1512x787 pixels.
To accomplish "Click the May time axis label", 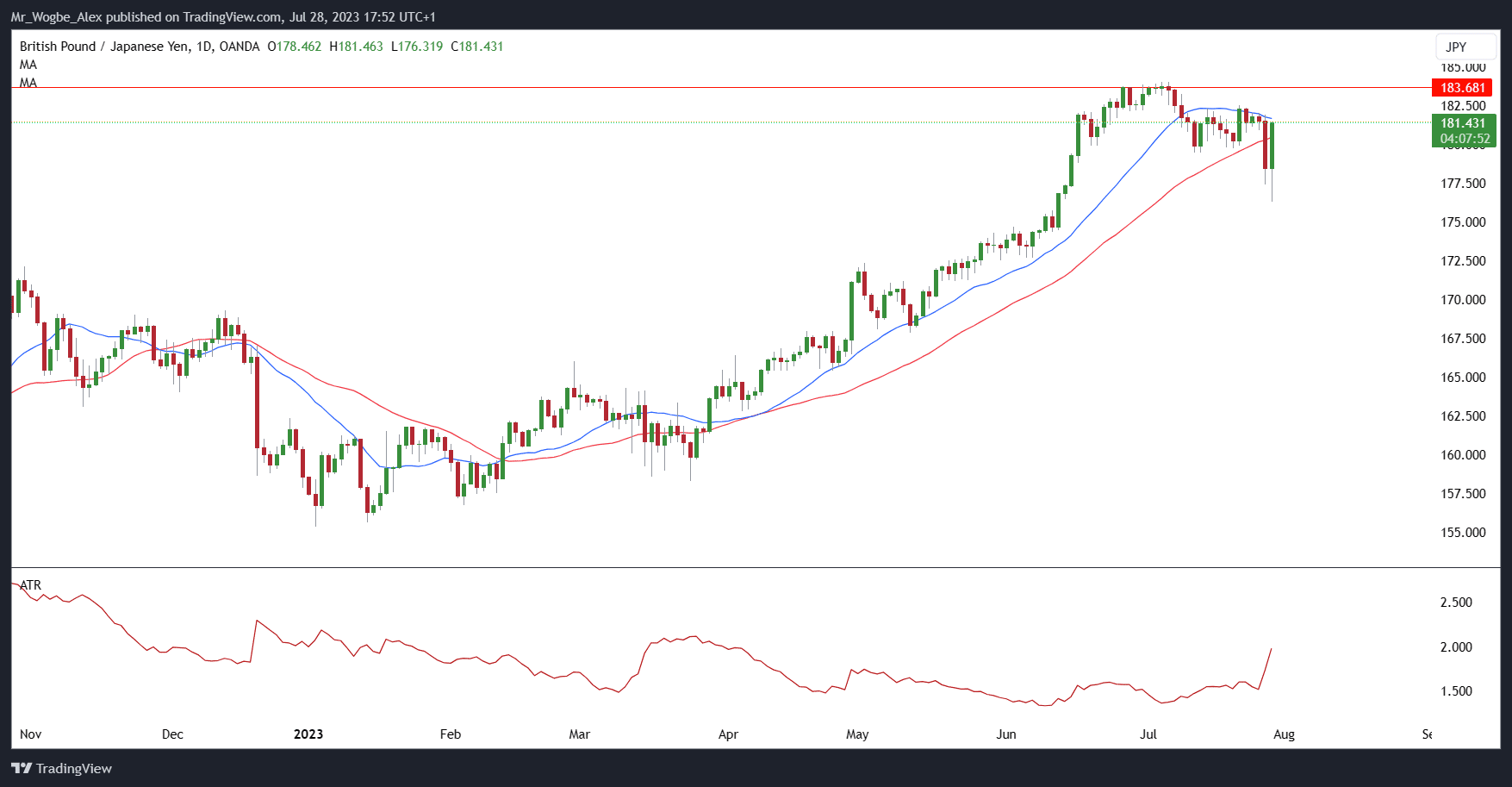I will click(x=857, y=734).
